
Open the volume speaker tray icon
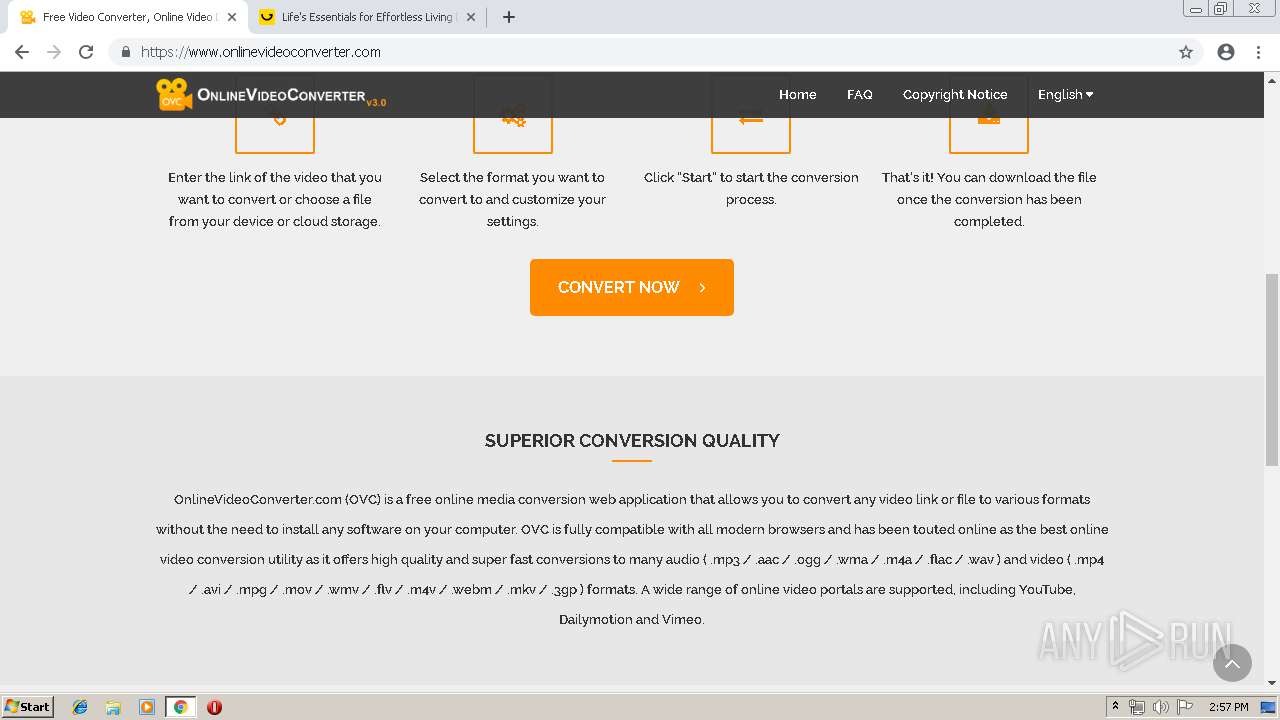click(1160, 707)
